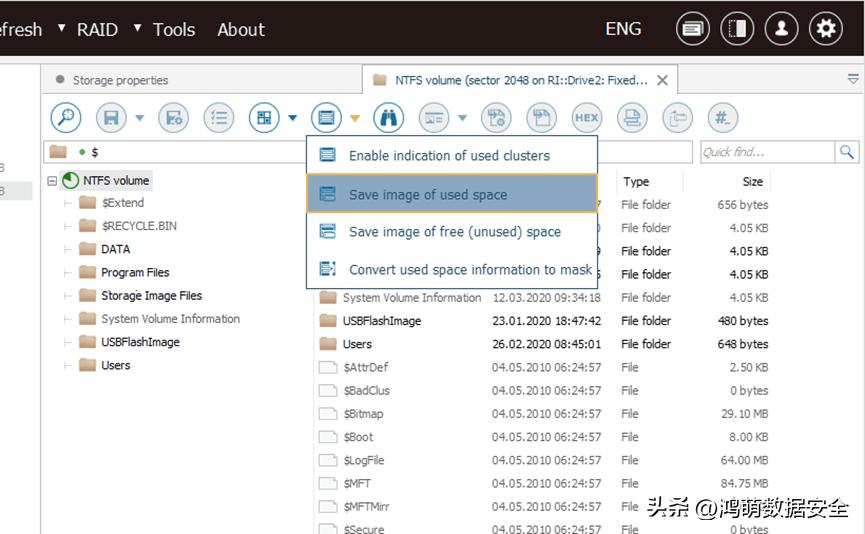The width and height of the screenshot is (865, 534).
Task: Open the HEX viewer icon
Action: (586, 118)
